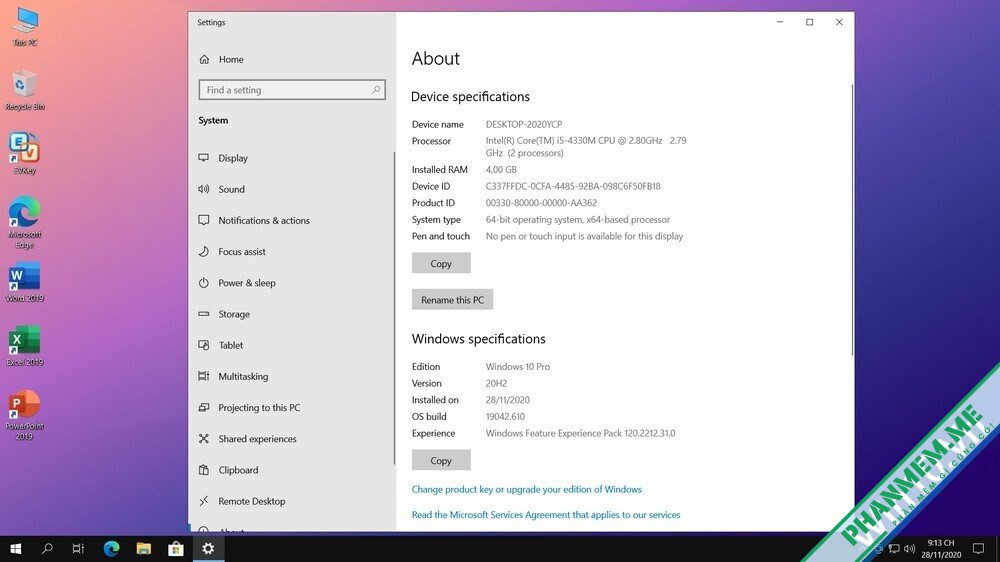
Task: Select the Notifications & actions icon
Action: pos(204,220)
